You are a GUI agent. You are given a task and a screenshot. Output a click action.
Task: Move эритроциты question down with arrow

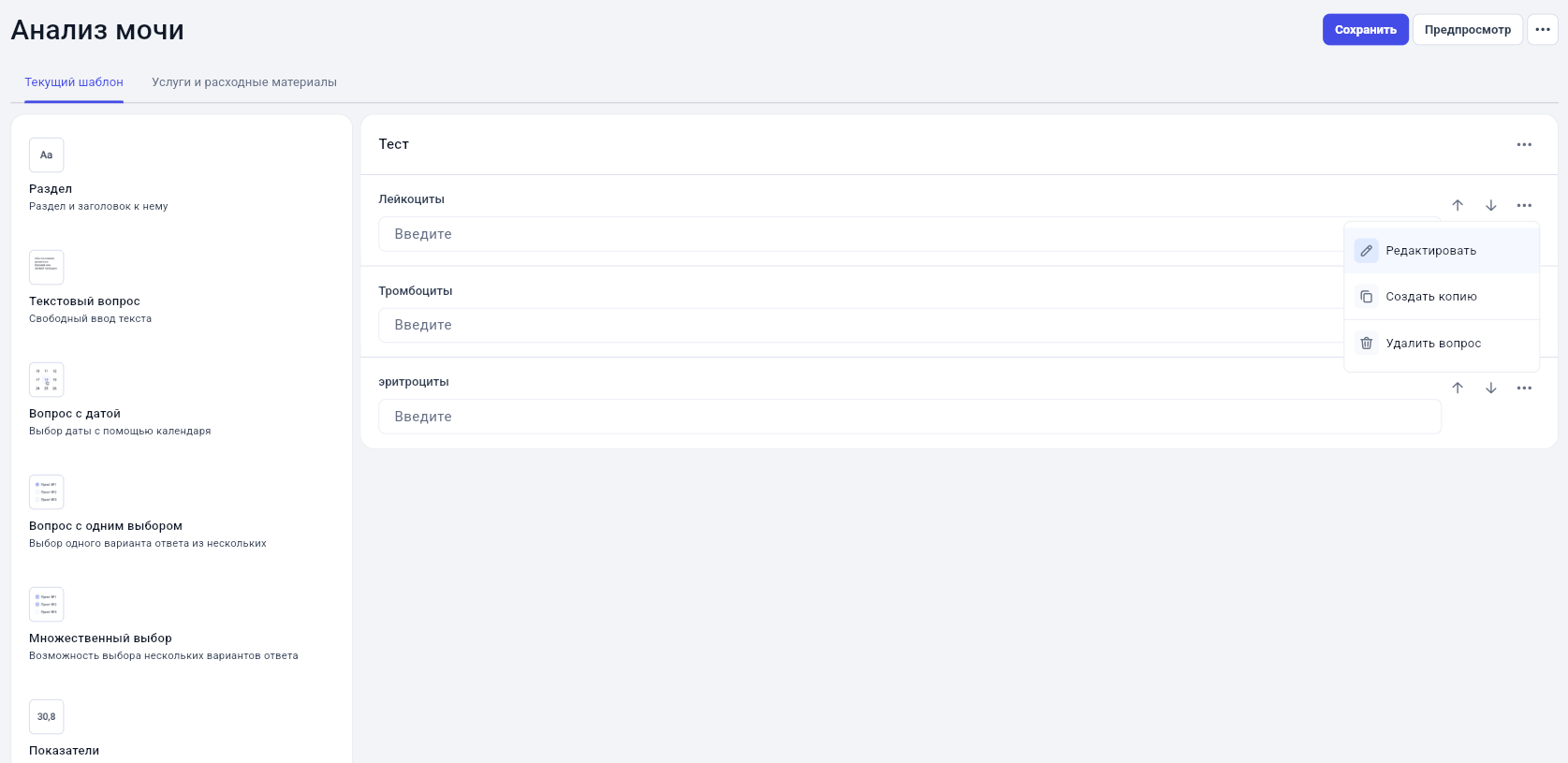coord(1491,388)
